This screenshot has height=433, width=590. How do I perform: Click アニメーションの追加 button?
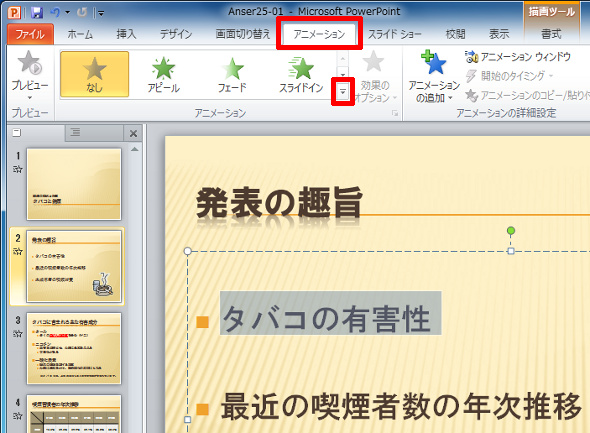(x=433, y=77)
